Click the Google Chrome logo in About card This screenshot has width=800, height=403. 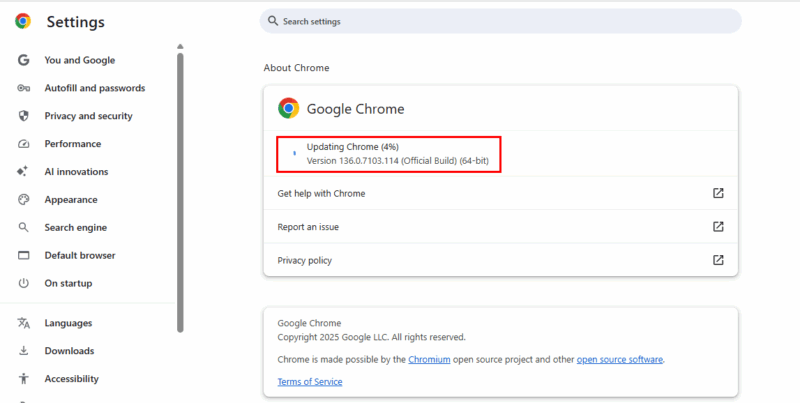pyautogui.click(x=289, y=108)
